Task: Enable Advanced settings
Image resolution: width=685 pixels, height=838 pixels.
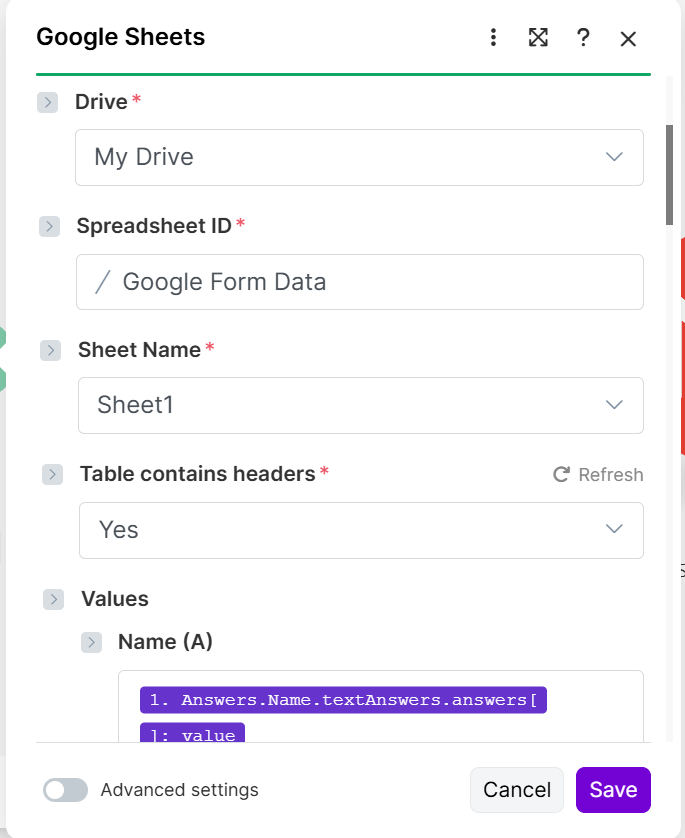Action: pos(65,790)
